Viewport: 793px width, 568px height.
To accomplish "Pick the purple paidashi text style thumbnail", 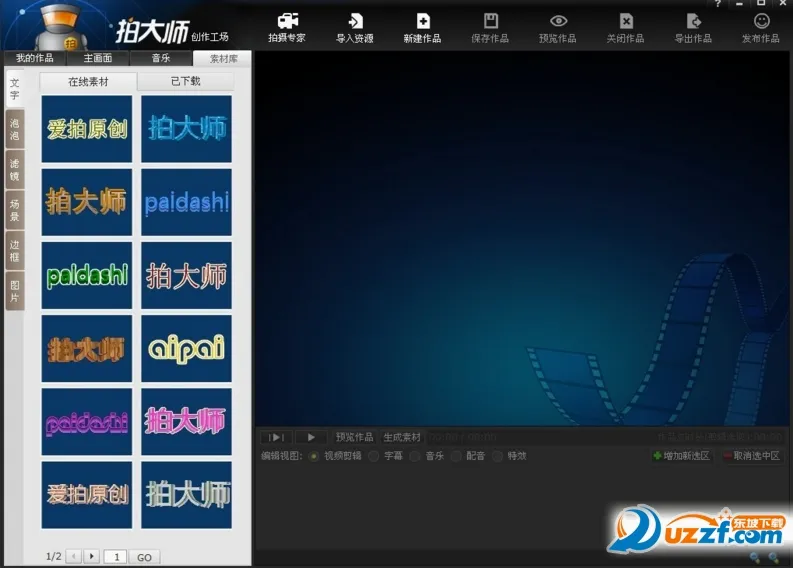I will pyautogui.click(x=86, y=422).
